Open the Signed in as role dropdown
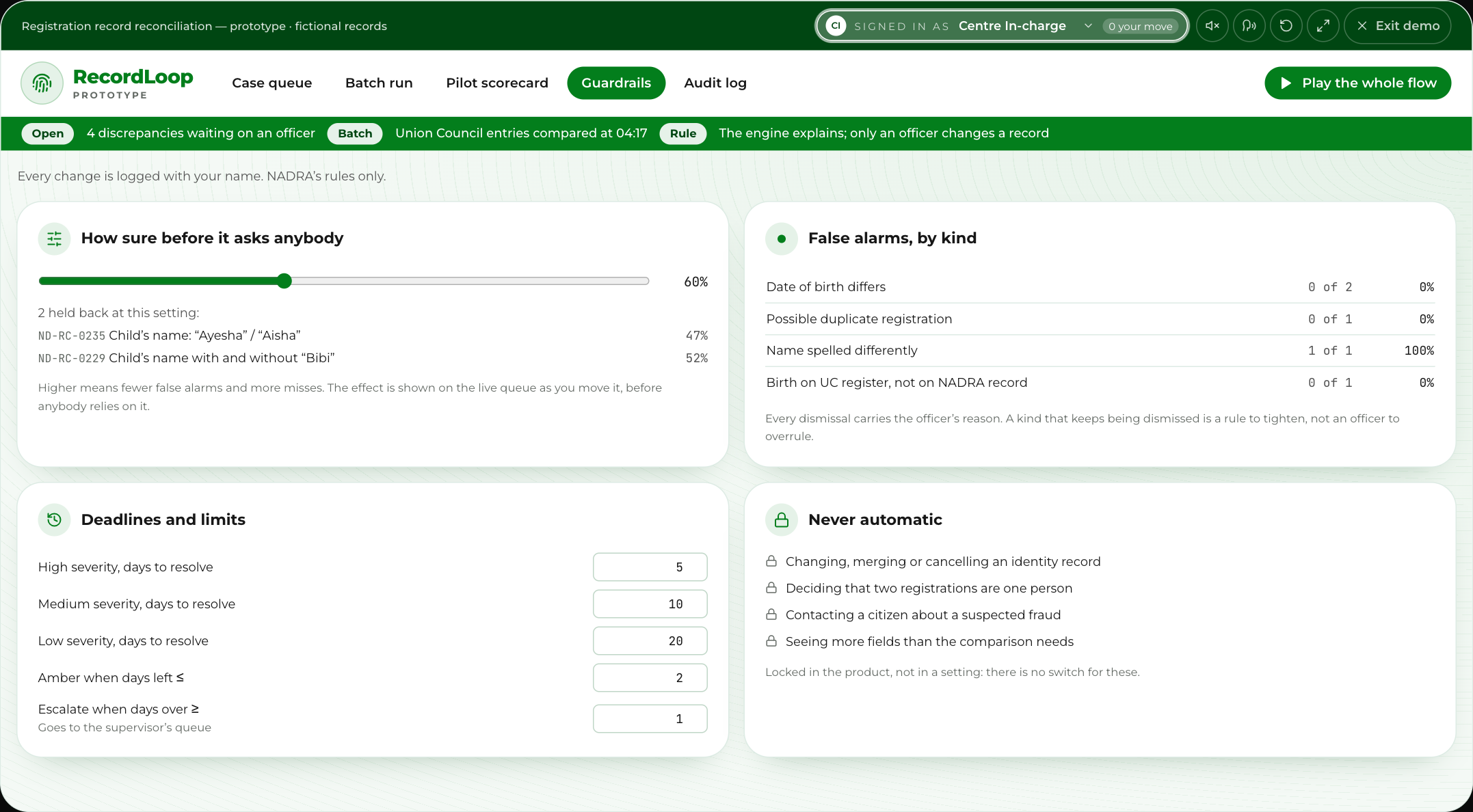Viewport: 1473px width, 812px height. tap(1002, 26)
